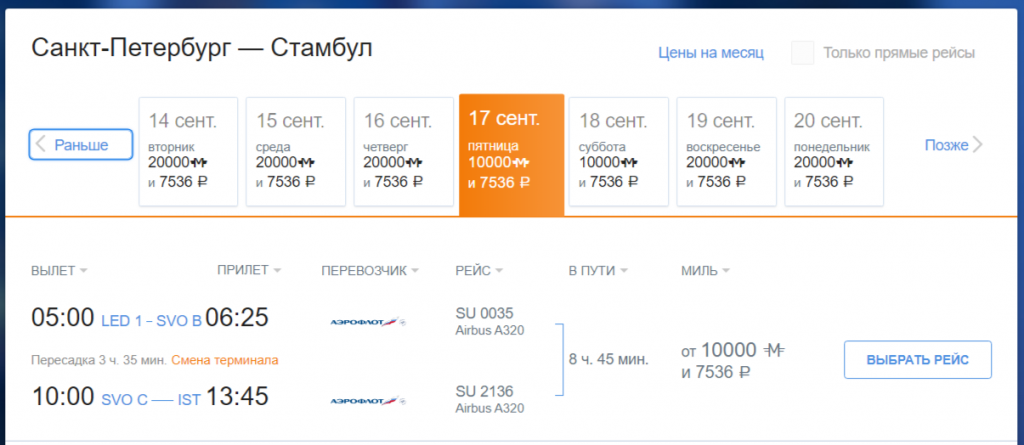Click miles symbol next to 10000 fare
Viewport: 1024px width, 445px height.
coord(775,352)
